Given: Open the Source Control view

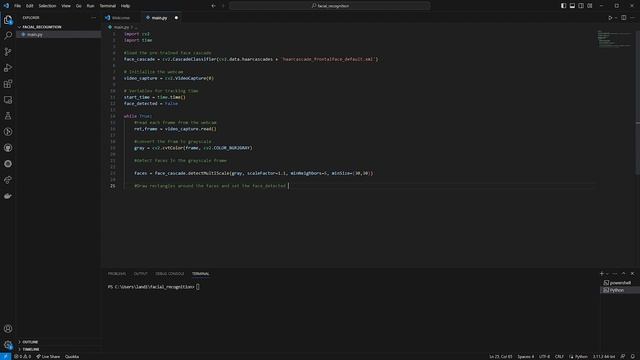Looking at the screenshot, I should [x=8, y=51].
